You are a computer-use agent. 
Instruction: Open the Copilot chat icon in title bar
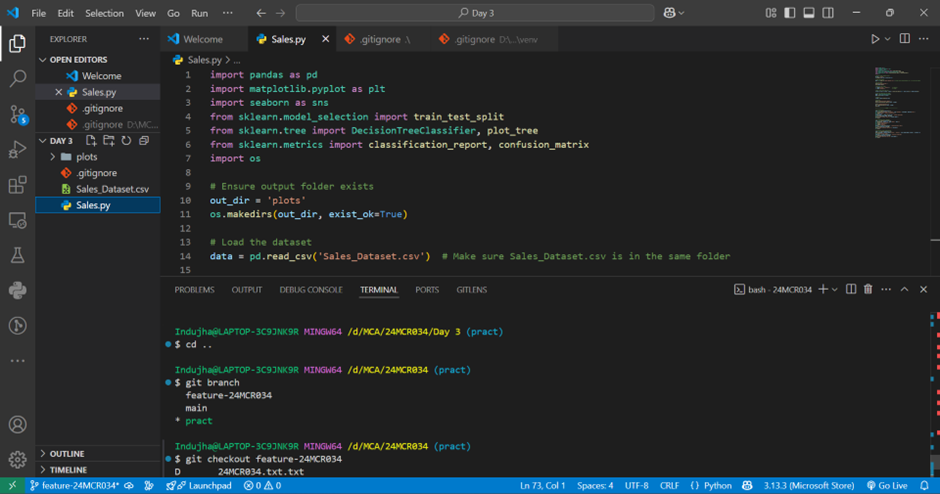pyautogui.click(x=670, y=13)
